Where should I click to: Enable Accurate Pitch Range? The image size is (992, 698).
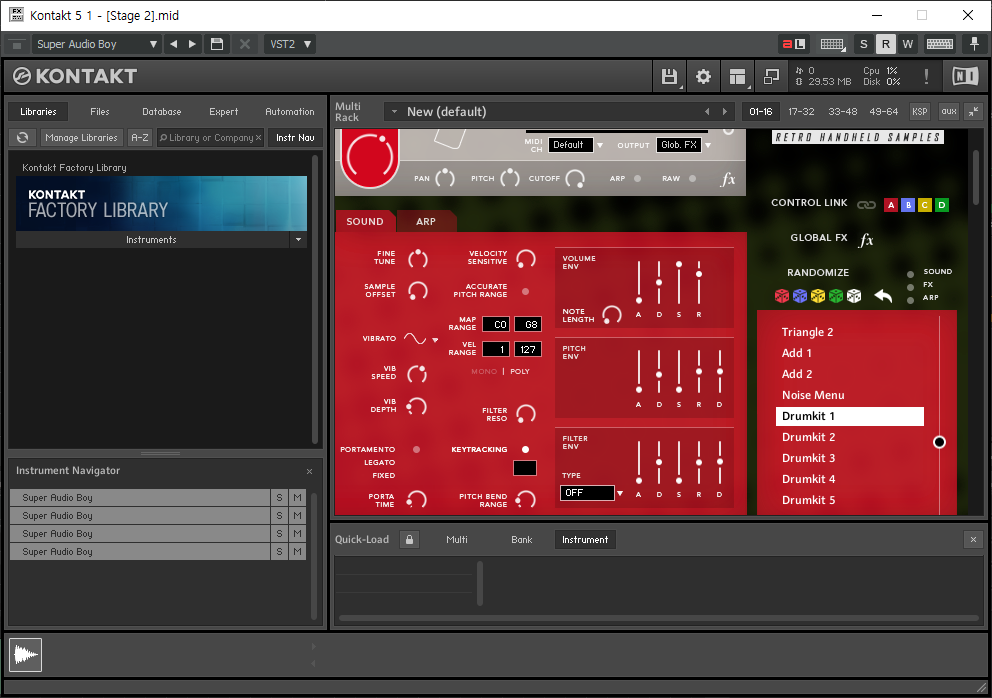point(525,292)
